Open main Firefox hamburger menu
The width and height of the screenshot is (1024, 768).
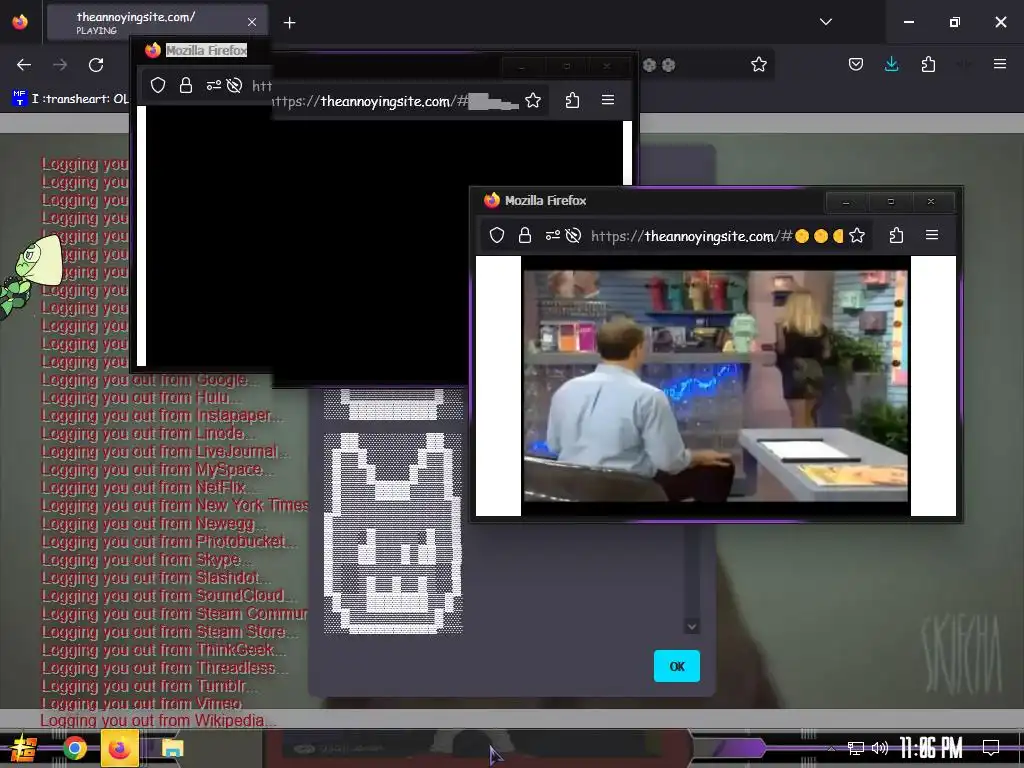point(999,64)
